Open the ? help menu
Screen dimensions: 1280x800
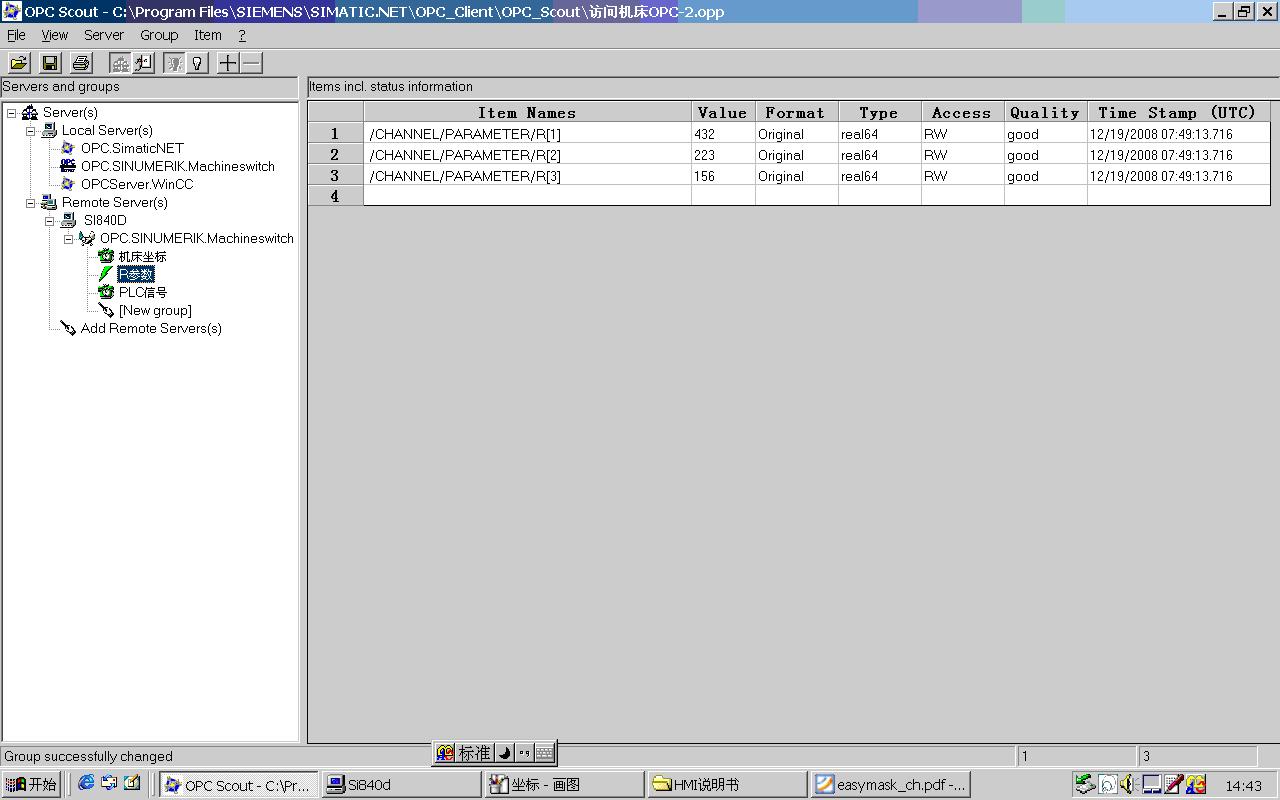coord(242,35)
